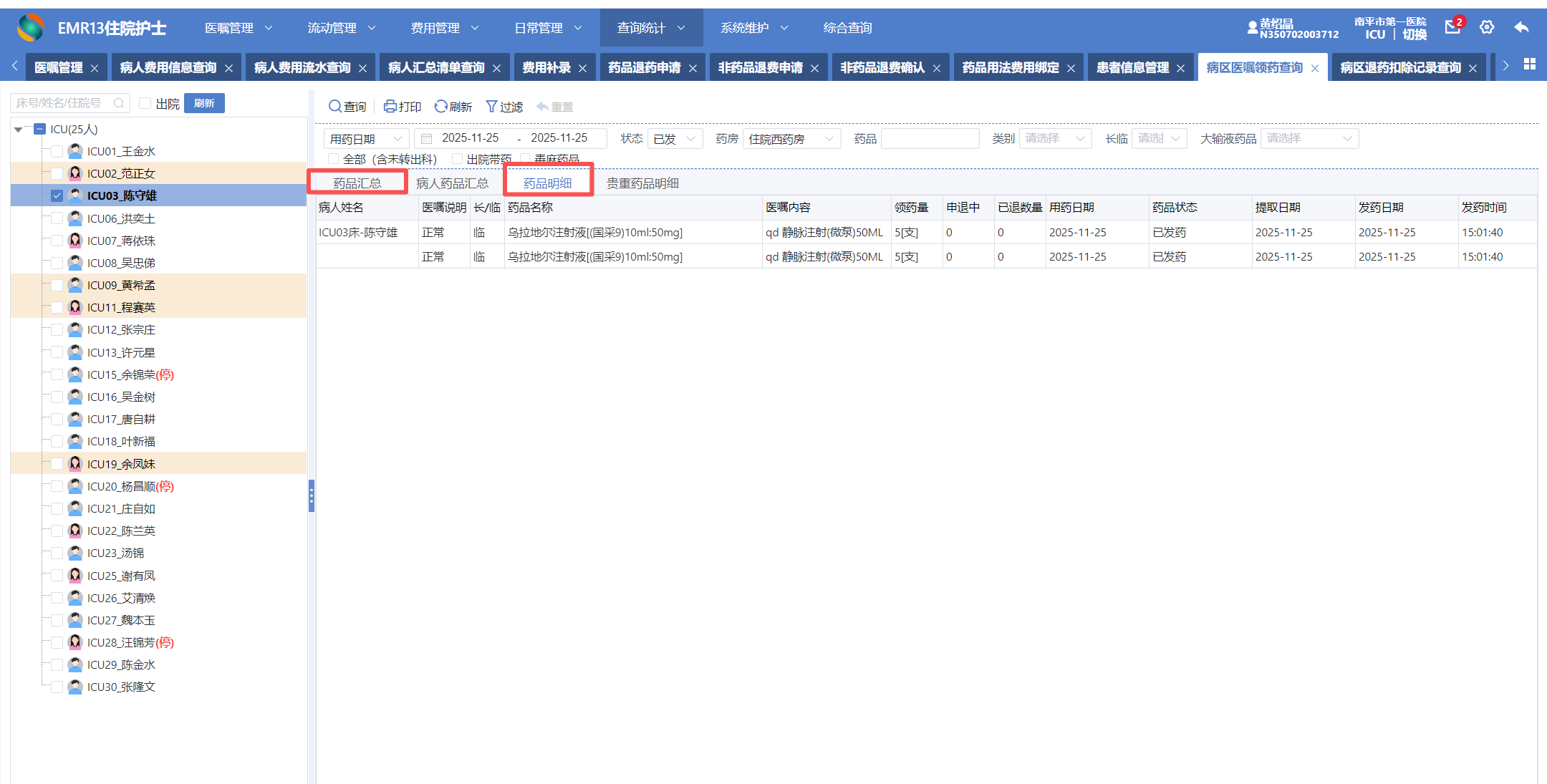Click the 查询 magnifier icon in toolbar
This screenshot has width=1547, height=784.
point(334,106)
